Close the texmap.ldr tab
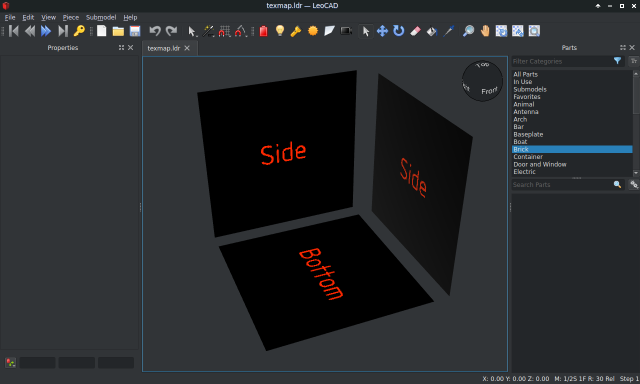The width and height of the screenshot is (640, 384). (x=187, y=48)
